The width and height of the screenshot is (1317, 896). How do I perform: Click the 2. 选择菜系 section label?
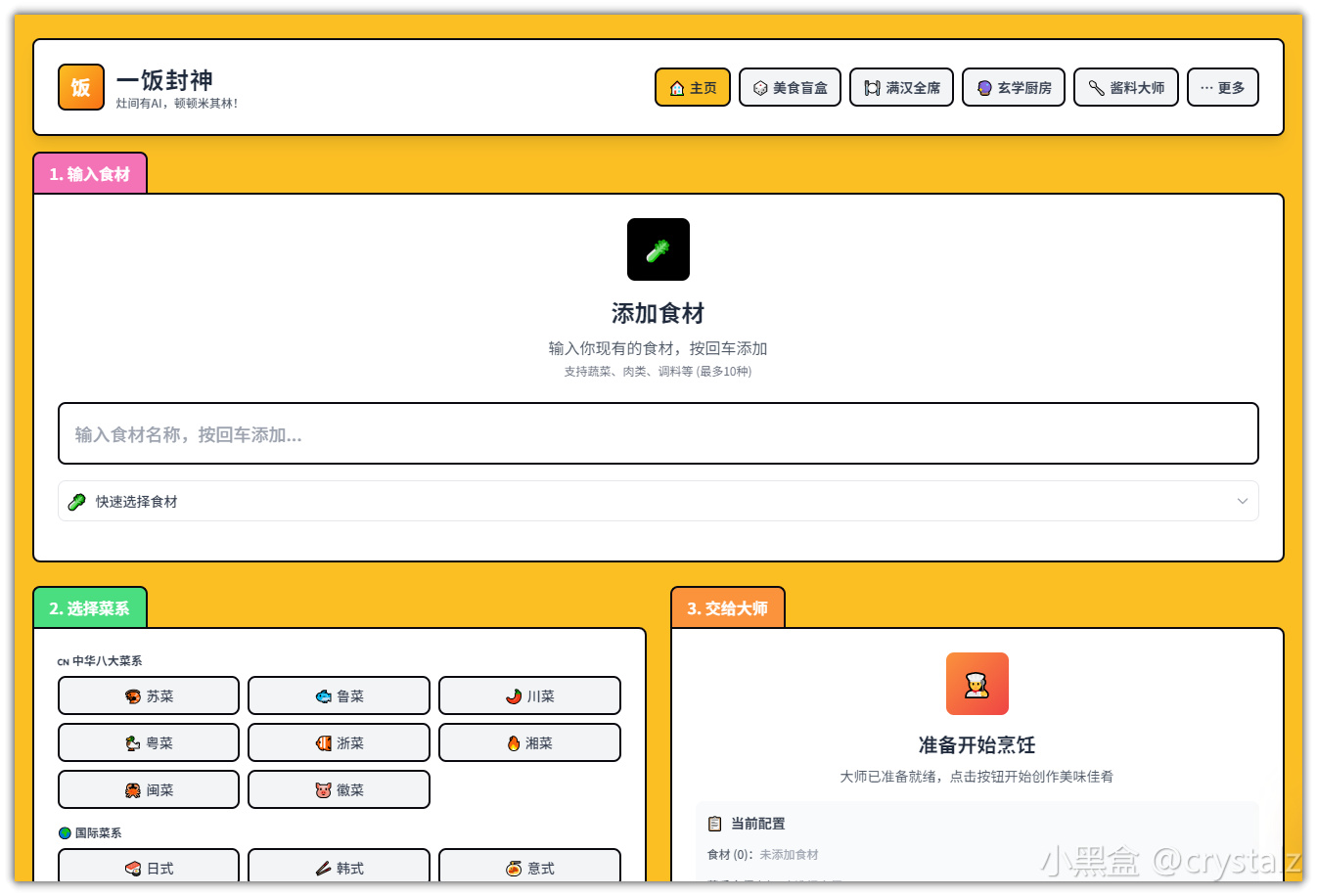click(90, 607)
